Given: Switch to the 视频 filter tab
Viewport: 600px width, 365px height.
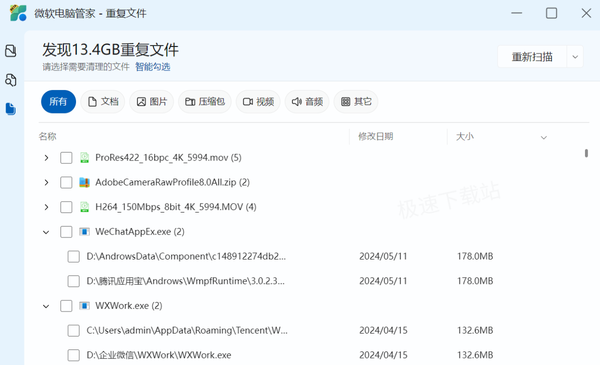Looking at the screenshot, I should point(258,101).
